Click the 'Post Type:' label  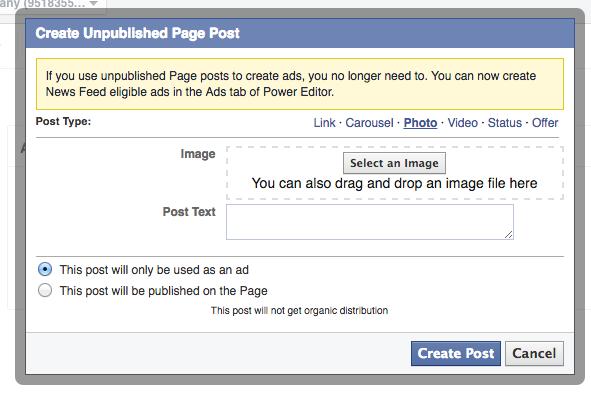pos(63,121)
